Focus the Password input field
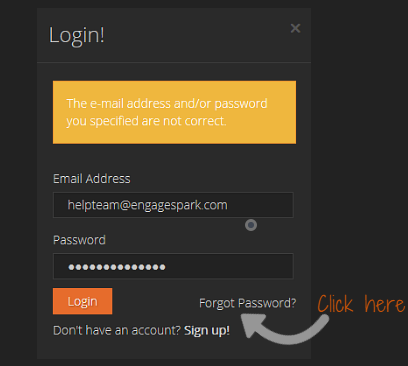Viewport: 408px width, 366px height. click(x=173, y=266)
